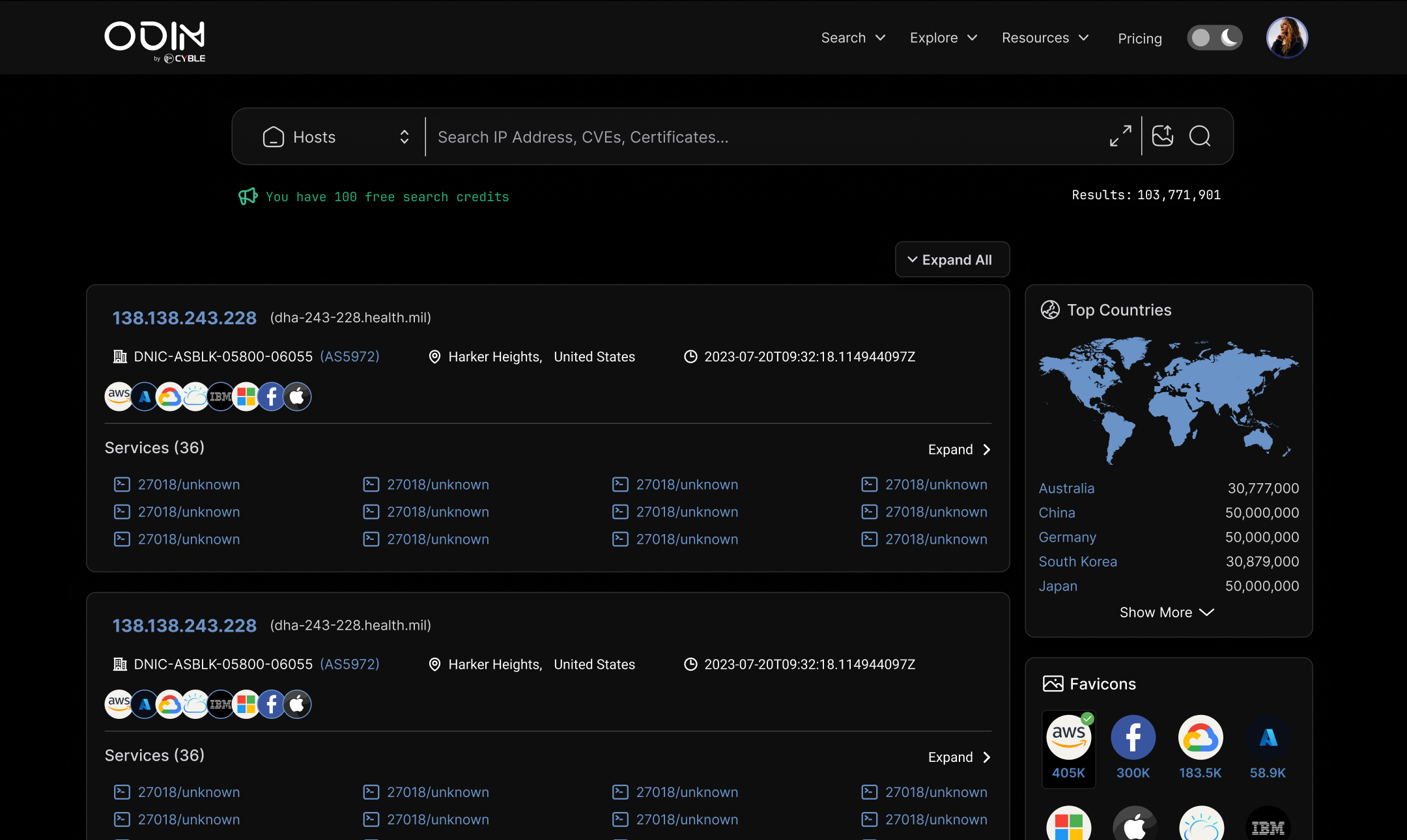Filter by Australia country

coord(1066,488)
